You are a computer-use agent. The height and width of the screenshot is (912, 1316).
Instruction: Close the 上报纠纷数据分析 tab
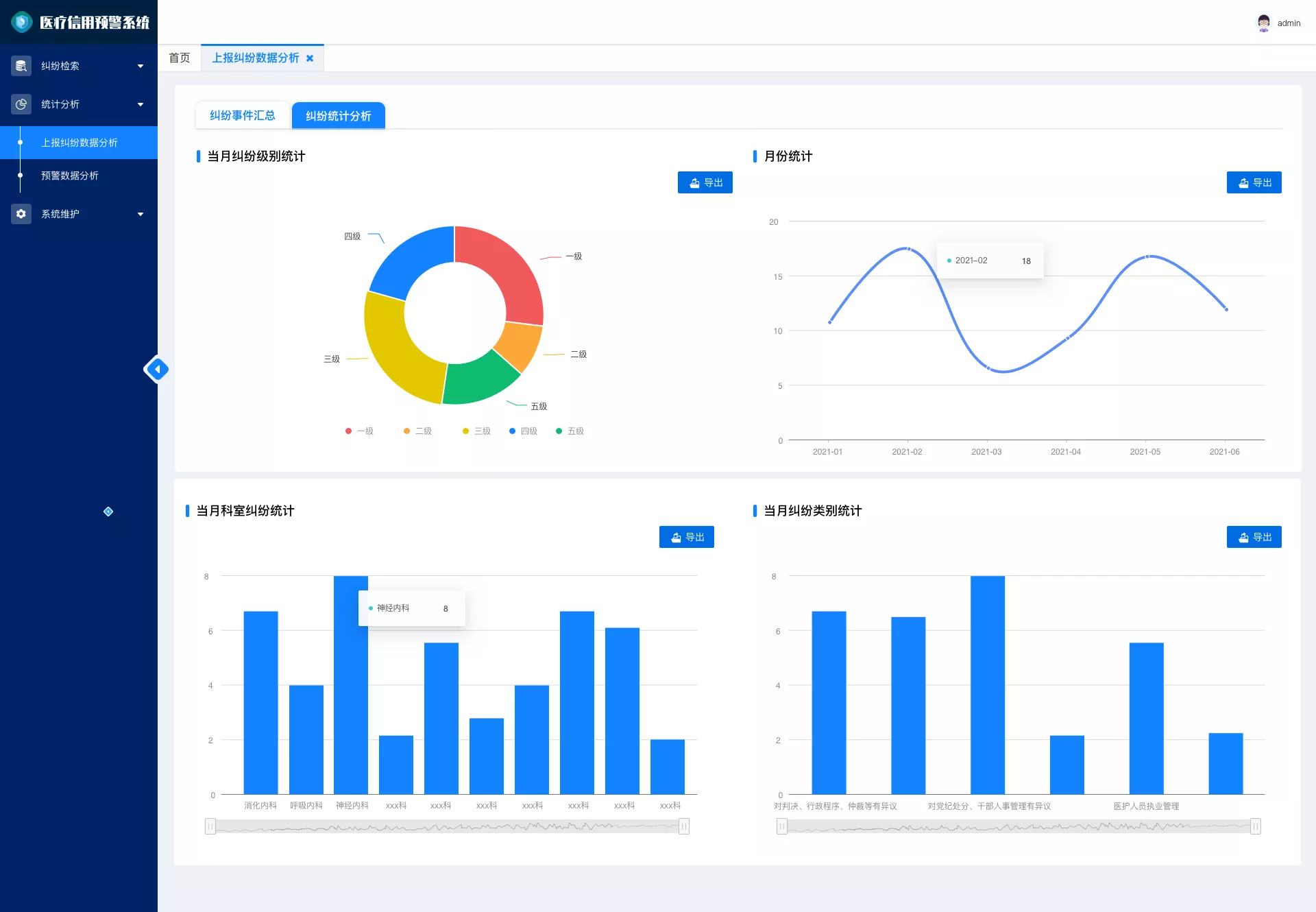click(x=310, y=58)
